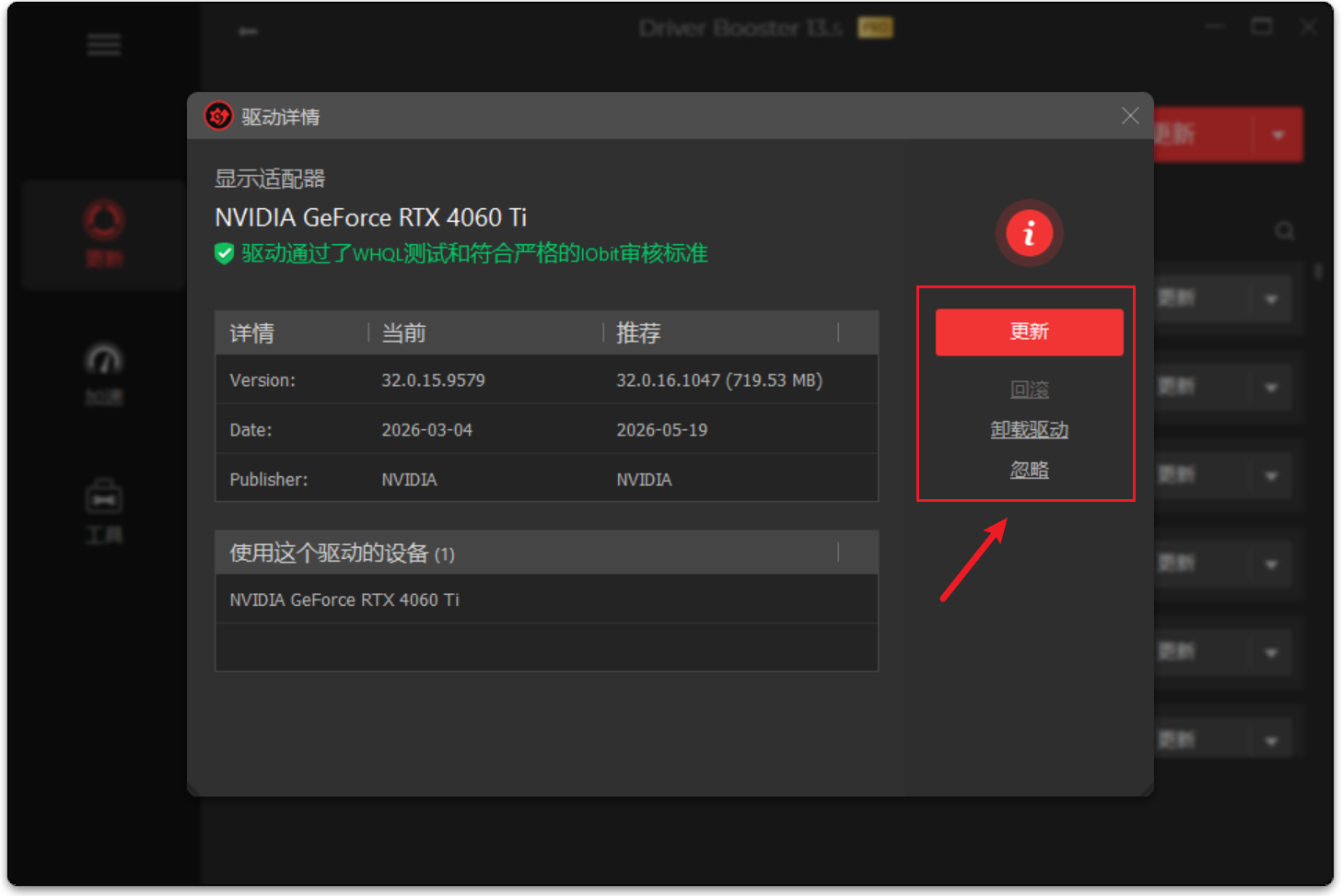
Task: Click the current date 2026-03-04
Action: point(426,430)
